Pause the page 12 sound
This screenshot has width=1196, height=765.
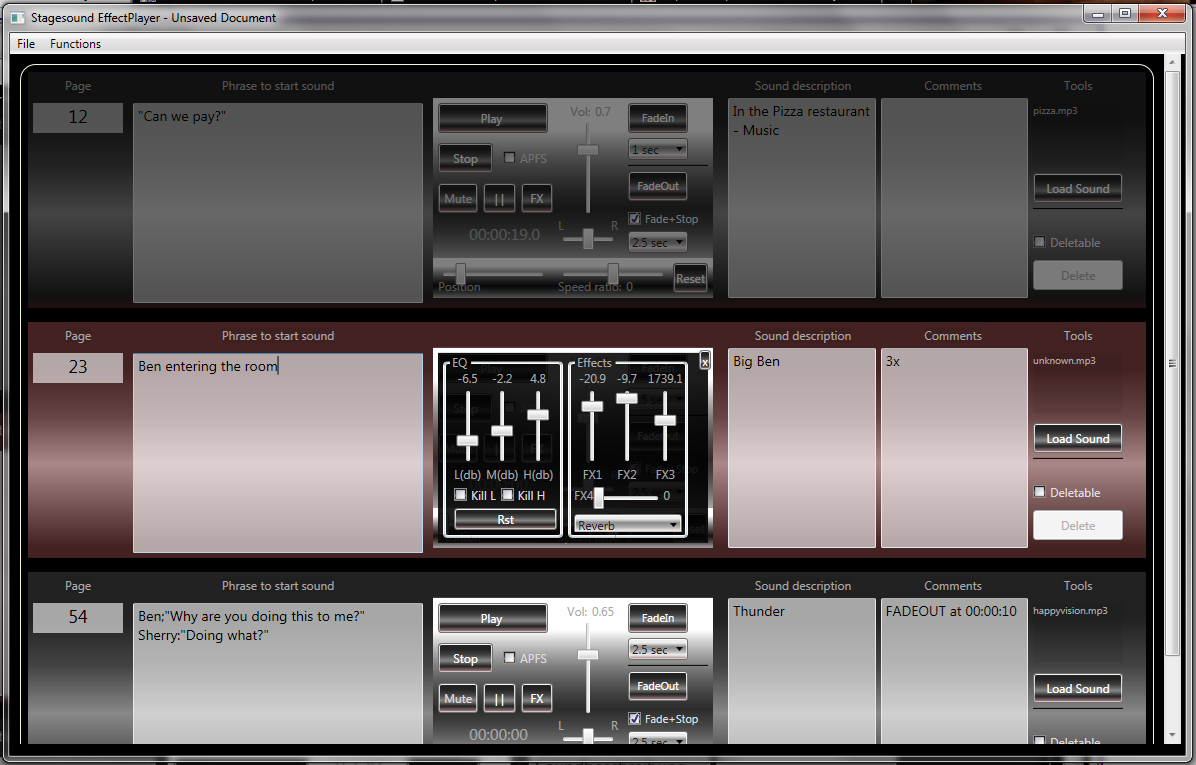tap(499, 199)
